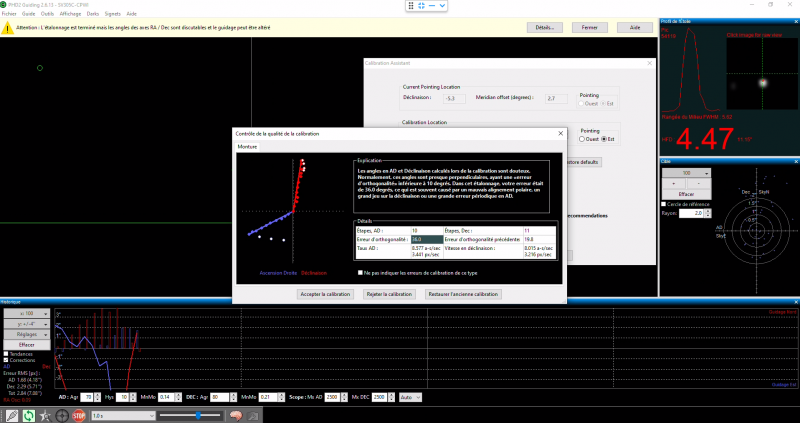Close the Historique graph panel
The height and width of the screenshot is (423, 800).
796,302
